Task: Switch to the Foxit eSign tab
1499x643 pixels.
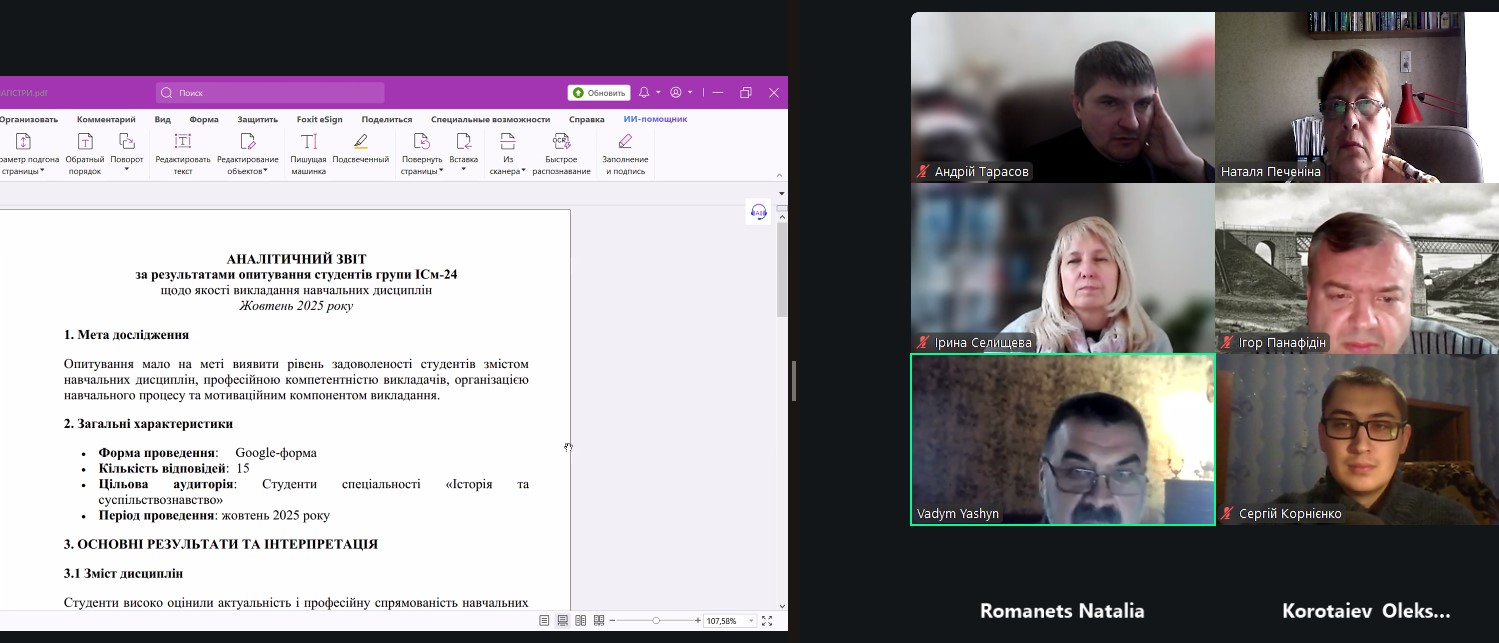Action: click(319, 119)
